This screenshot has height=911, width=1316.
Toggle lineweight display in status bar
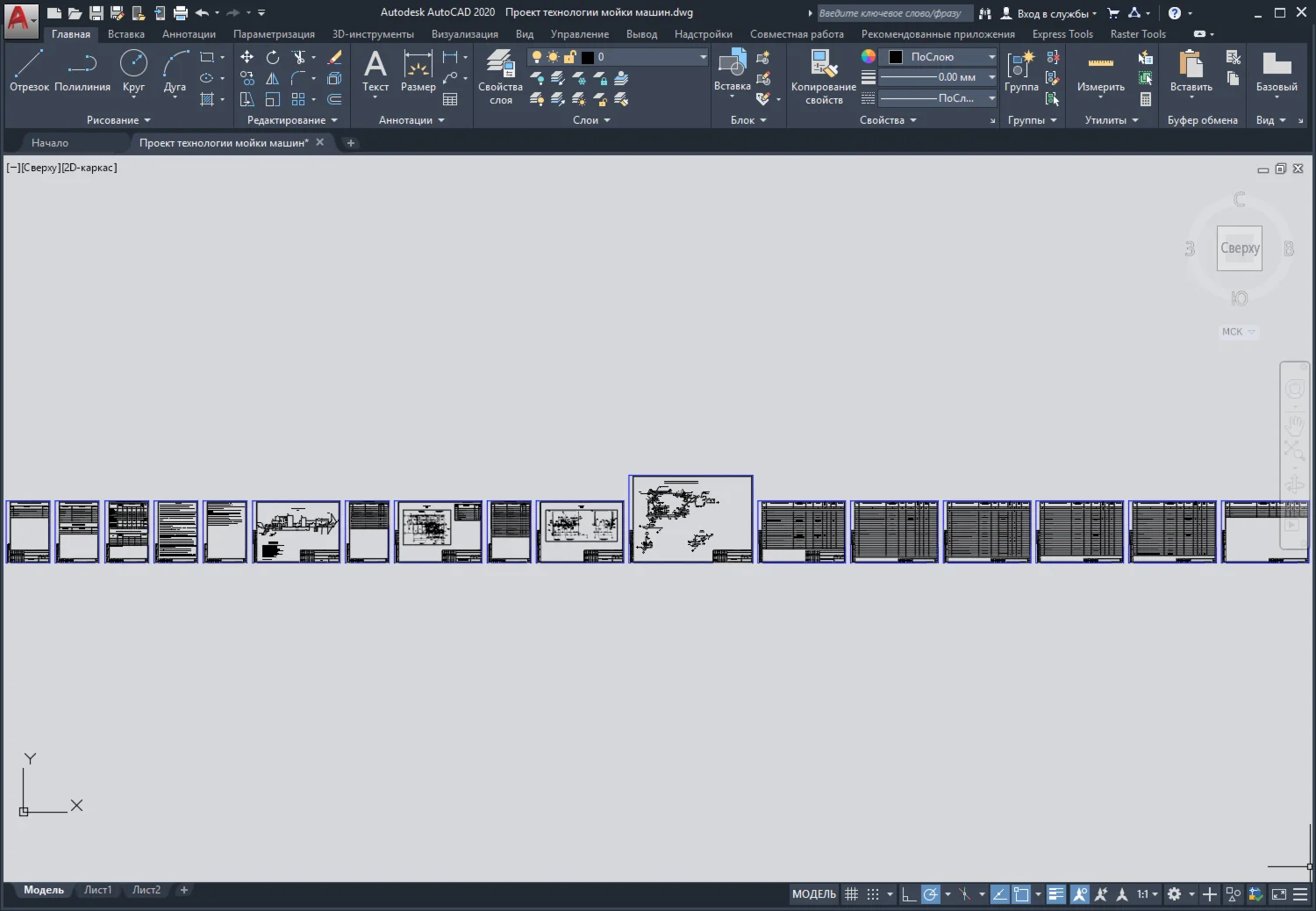[1056, 894]
